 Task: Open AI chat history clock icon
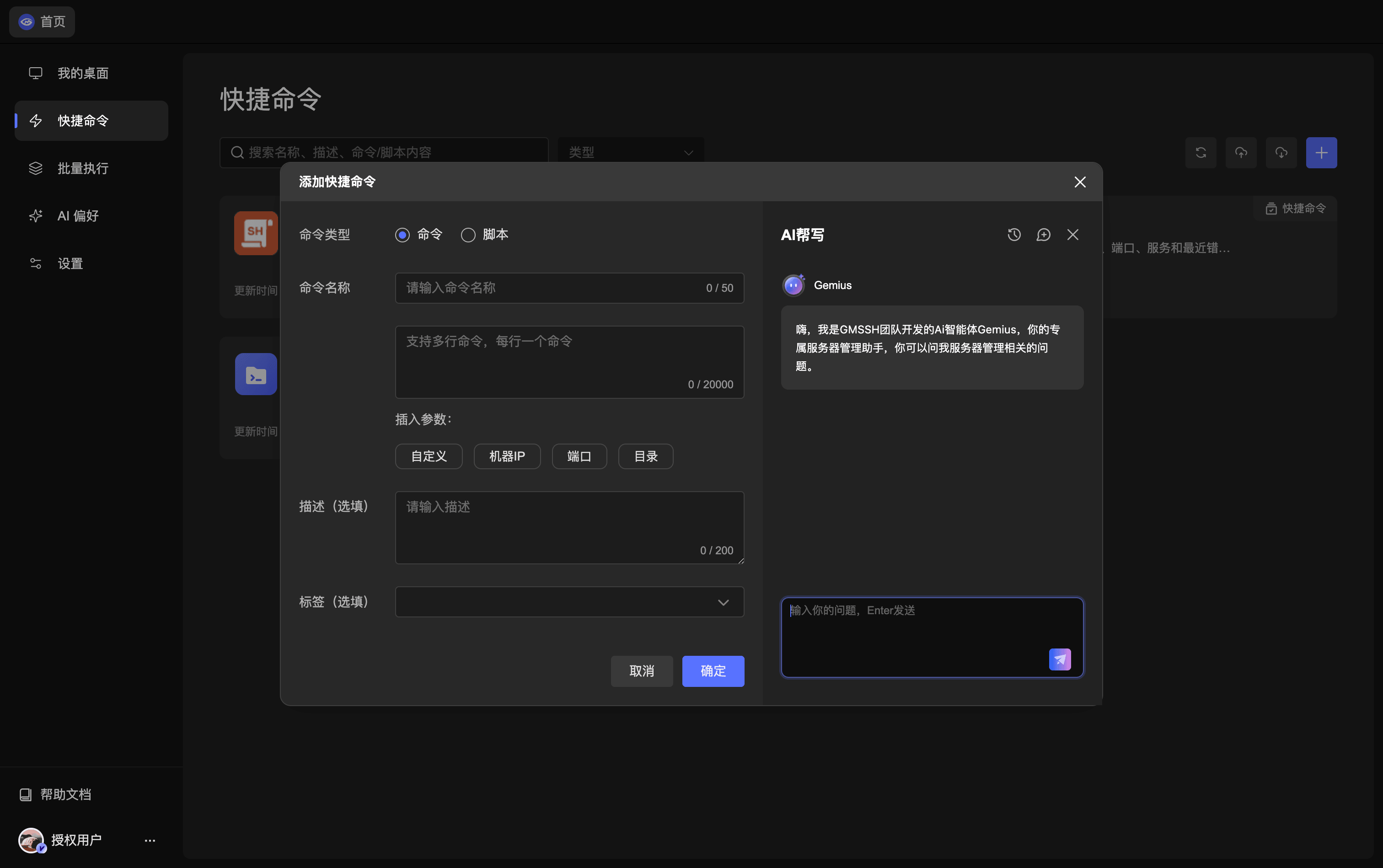pyautogui.click(x=1014, y=235)
